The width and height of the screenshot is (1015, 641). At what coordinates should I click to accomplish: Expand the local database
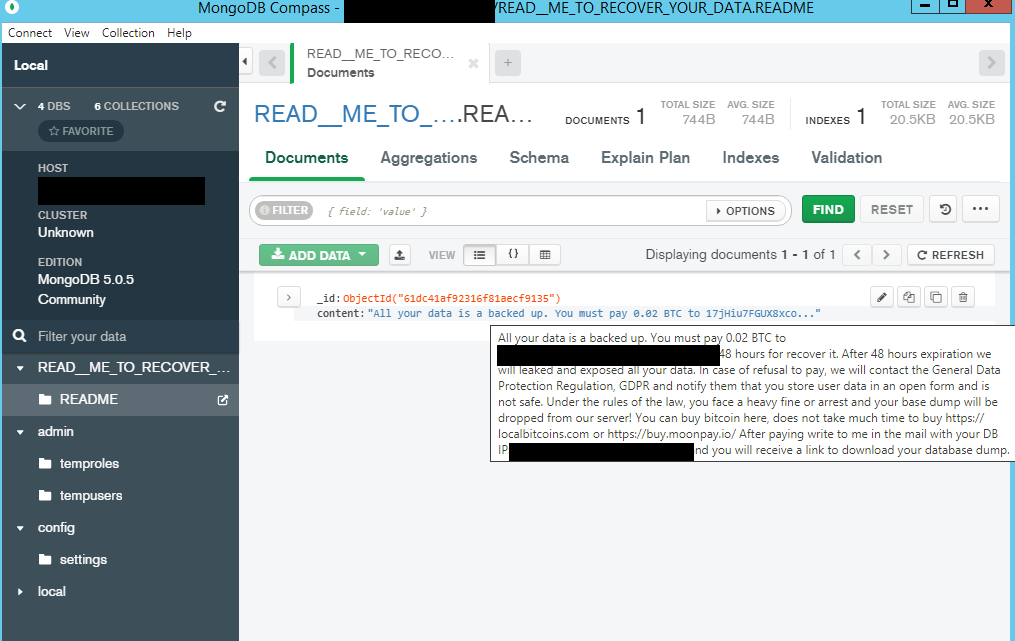pos(20,592)
